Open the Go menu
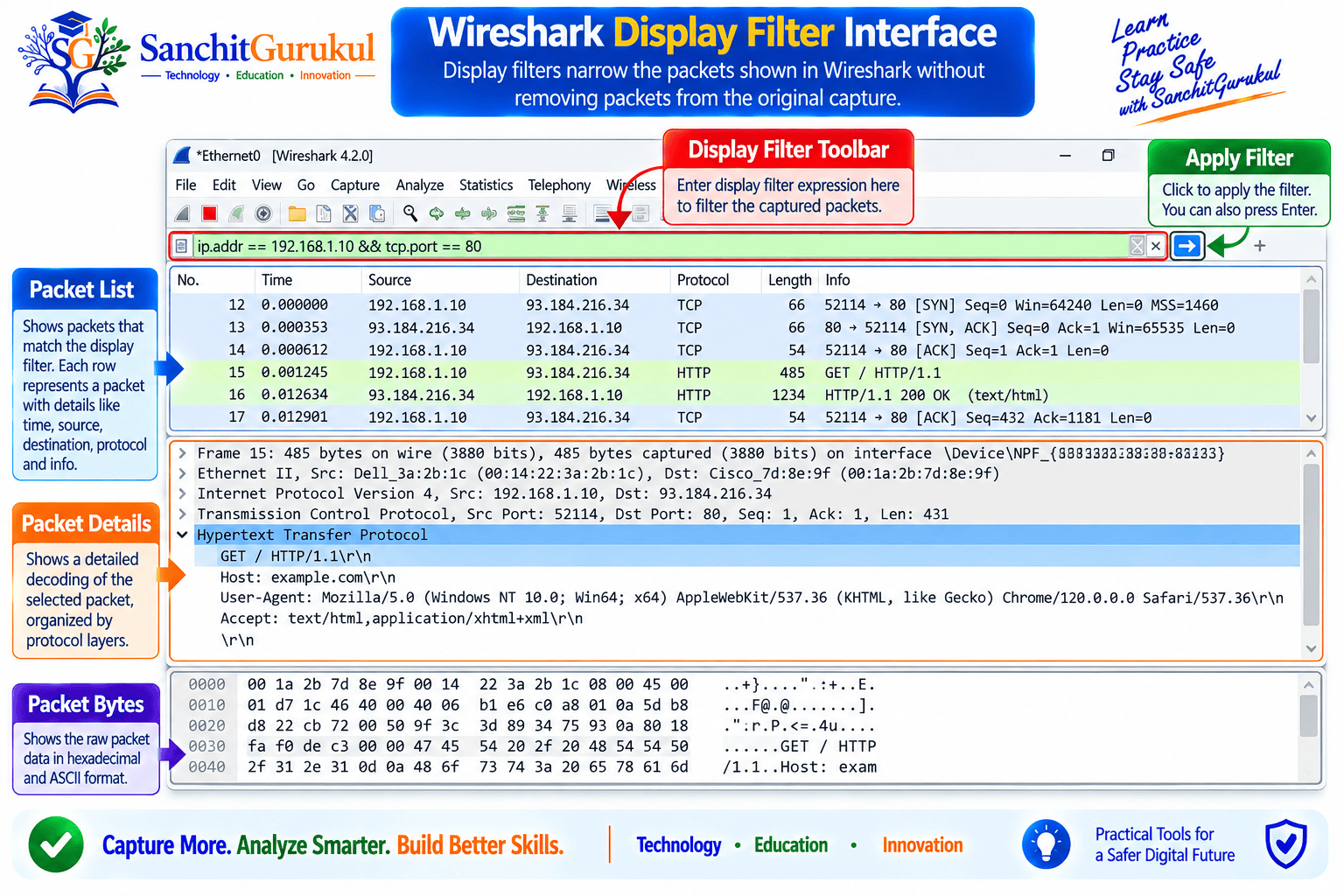The height and width of the screenshot is (896, 1344). (x=306, y=185)
